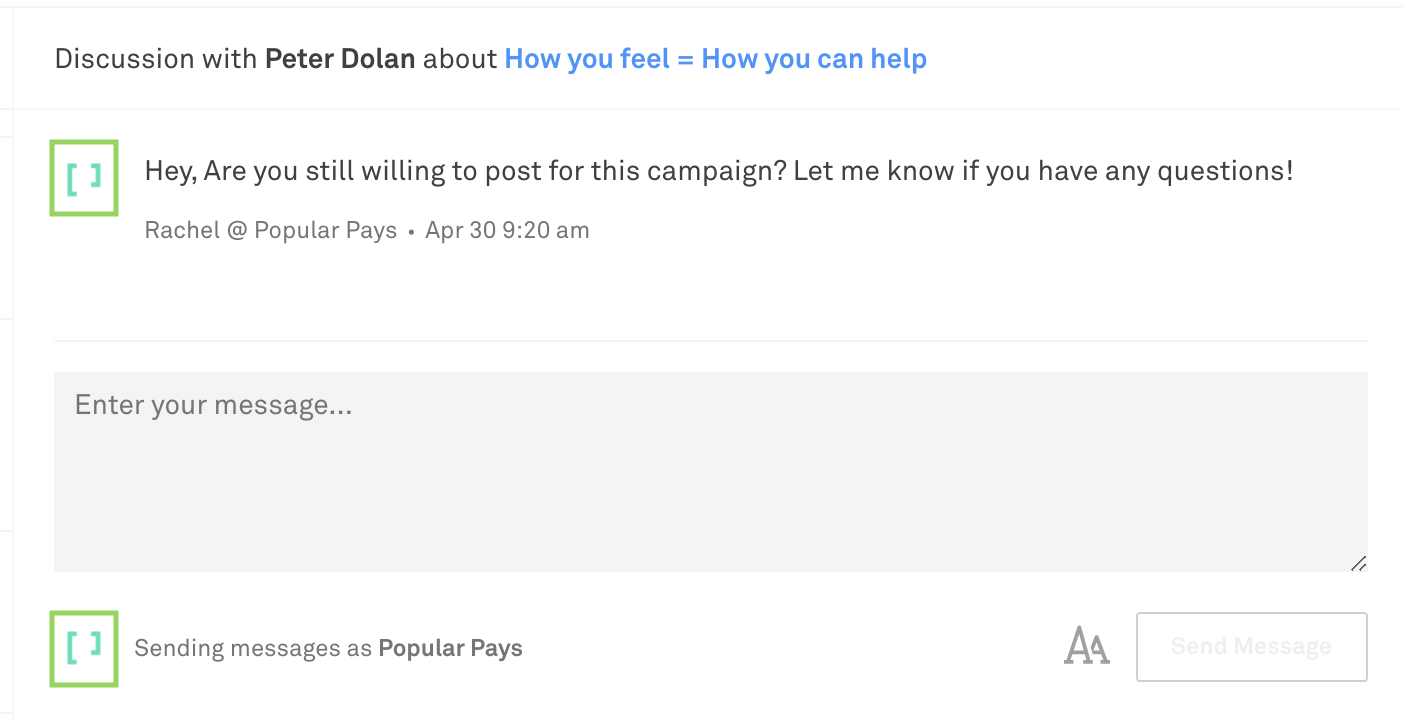The width and height of the screenshot is (1402, 720).
Task: Click the message box resize handle
Action: [1358, 563]
